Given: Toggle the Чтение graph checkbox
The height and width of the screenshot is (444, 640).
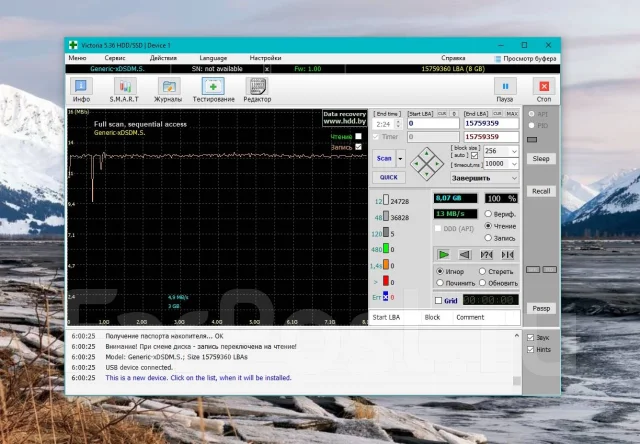Looking at the screenshot, I should [358, 136].
